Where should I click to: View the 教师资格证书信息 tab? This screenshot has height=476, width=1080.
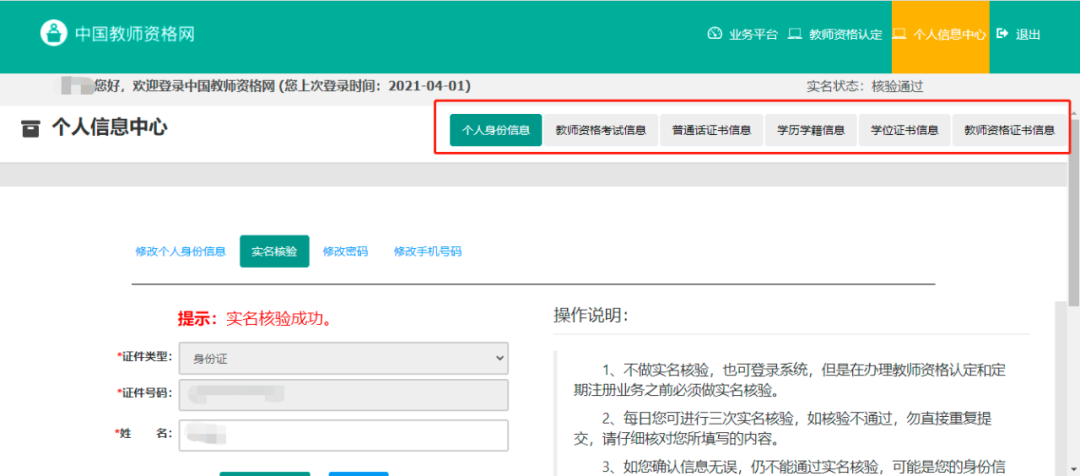point(1008,130)
